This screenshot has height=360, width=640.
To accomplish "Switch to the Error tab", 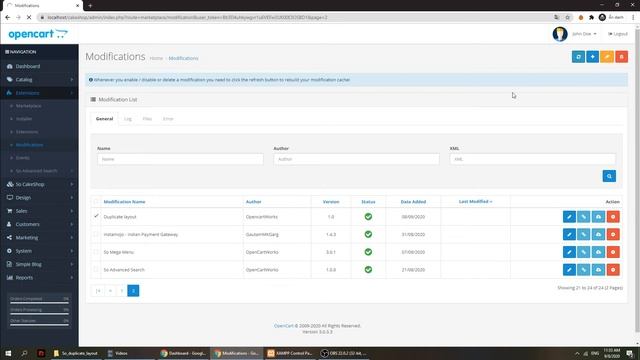I will click(x=168, y=119).
